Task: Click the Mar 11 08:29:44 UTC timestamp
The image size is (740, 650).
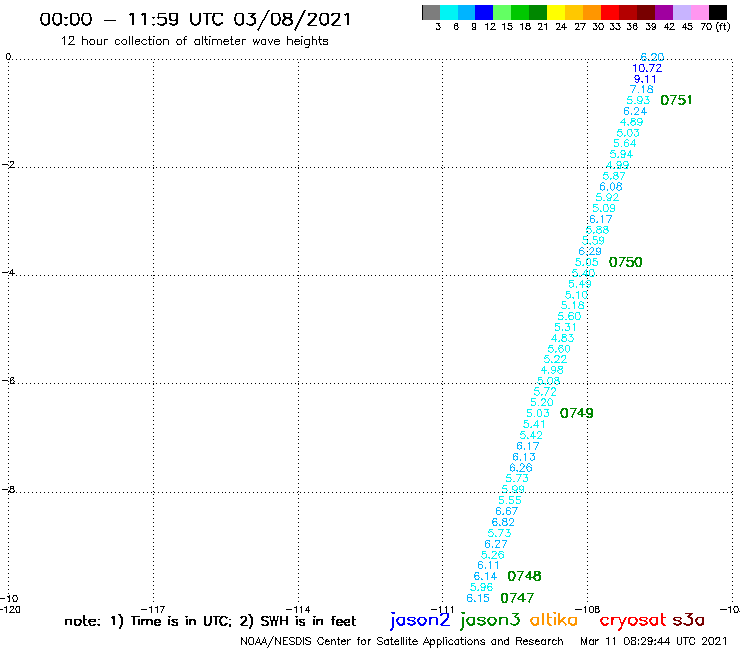Action: click(654, 641)
